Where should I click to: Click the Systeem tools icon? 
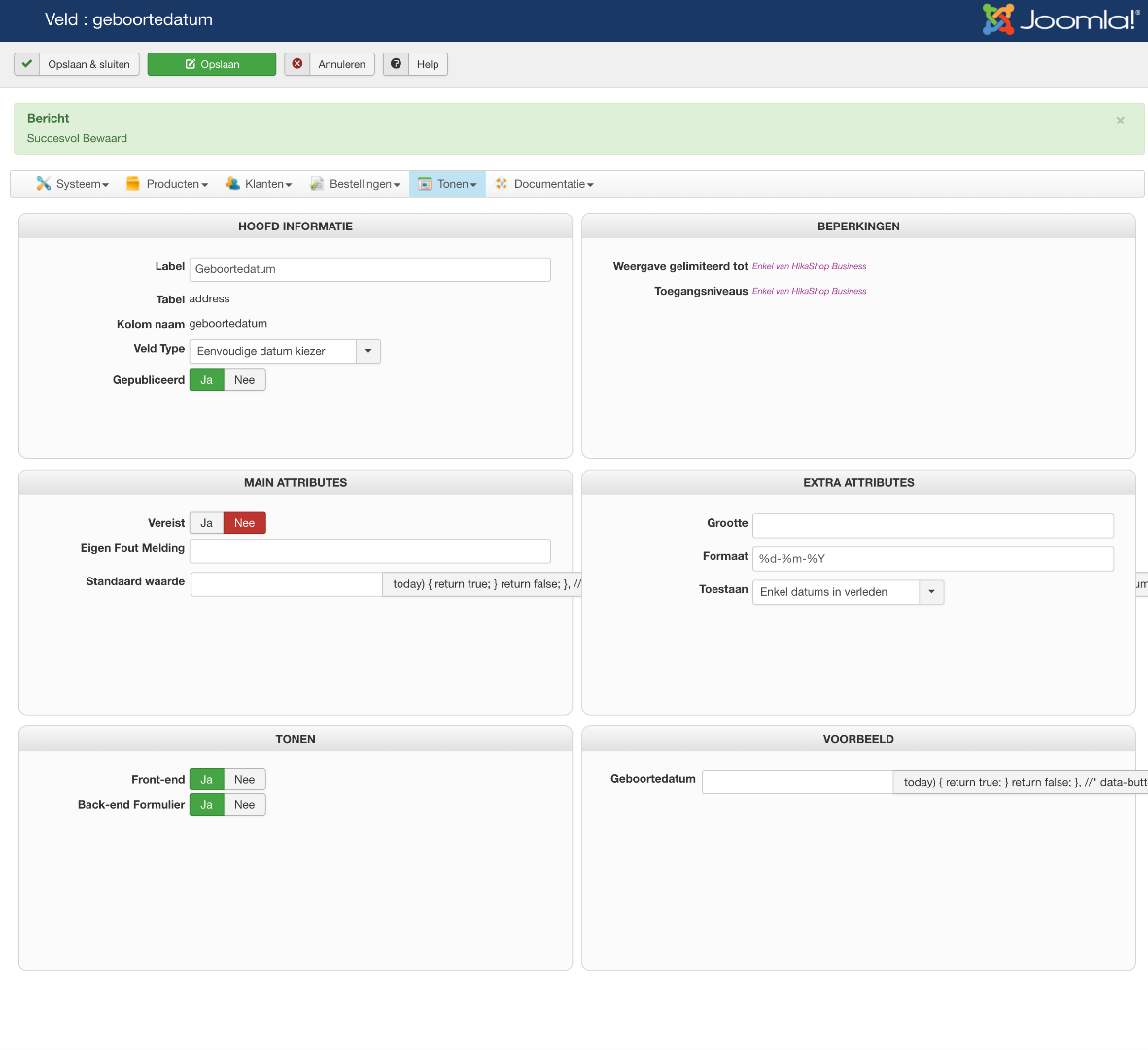pos(43,184)
